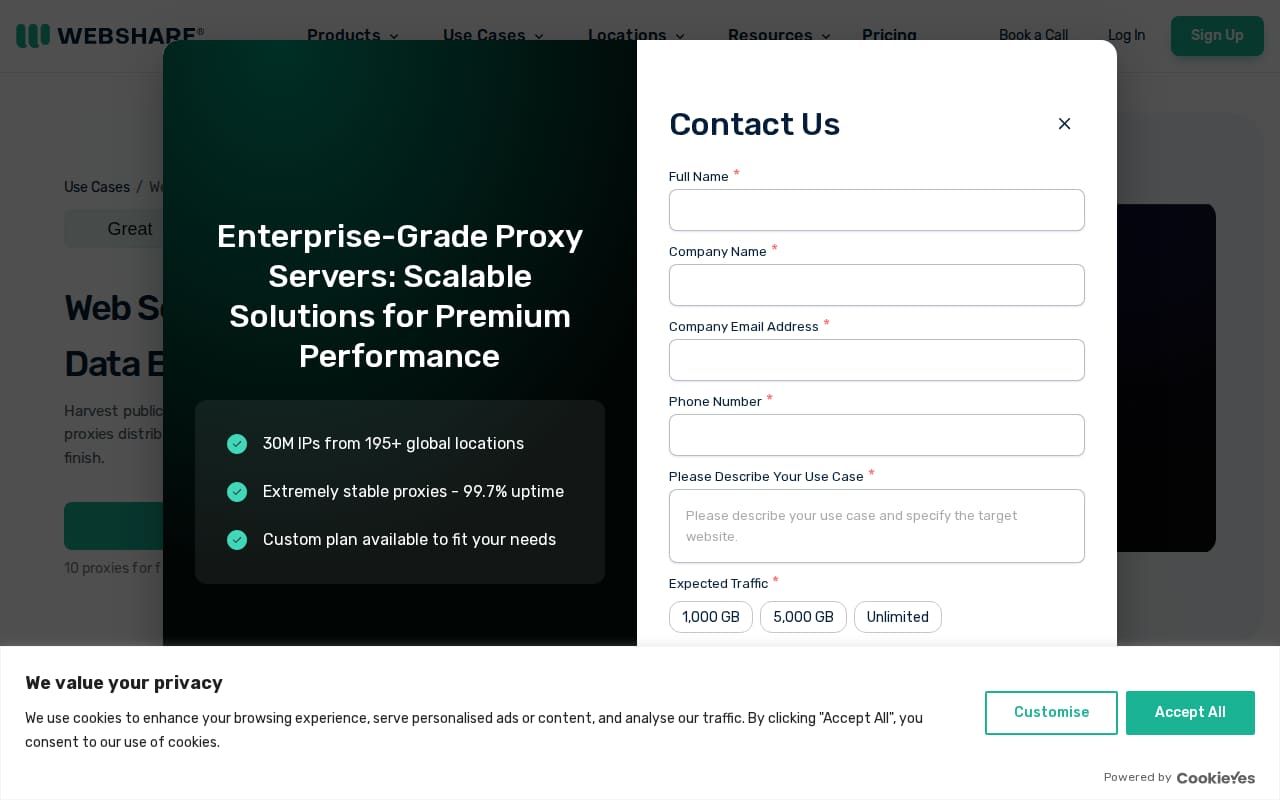The width and height of the screenshot is (1280, 800).
Task: Open the Pricing page
Action: click(889, 35)
